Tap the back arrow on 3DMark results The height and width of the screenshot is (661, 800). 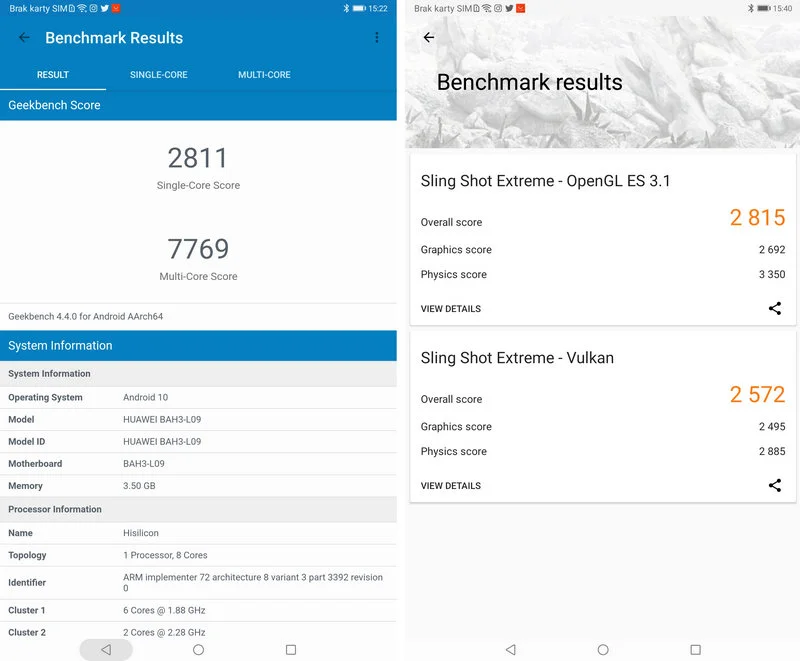(x=428, y=37)
